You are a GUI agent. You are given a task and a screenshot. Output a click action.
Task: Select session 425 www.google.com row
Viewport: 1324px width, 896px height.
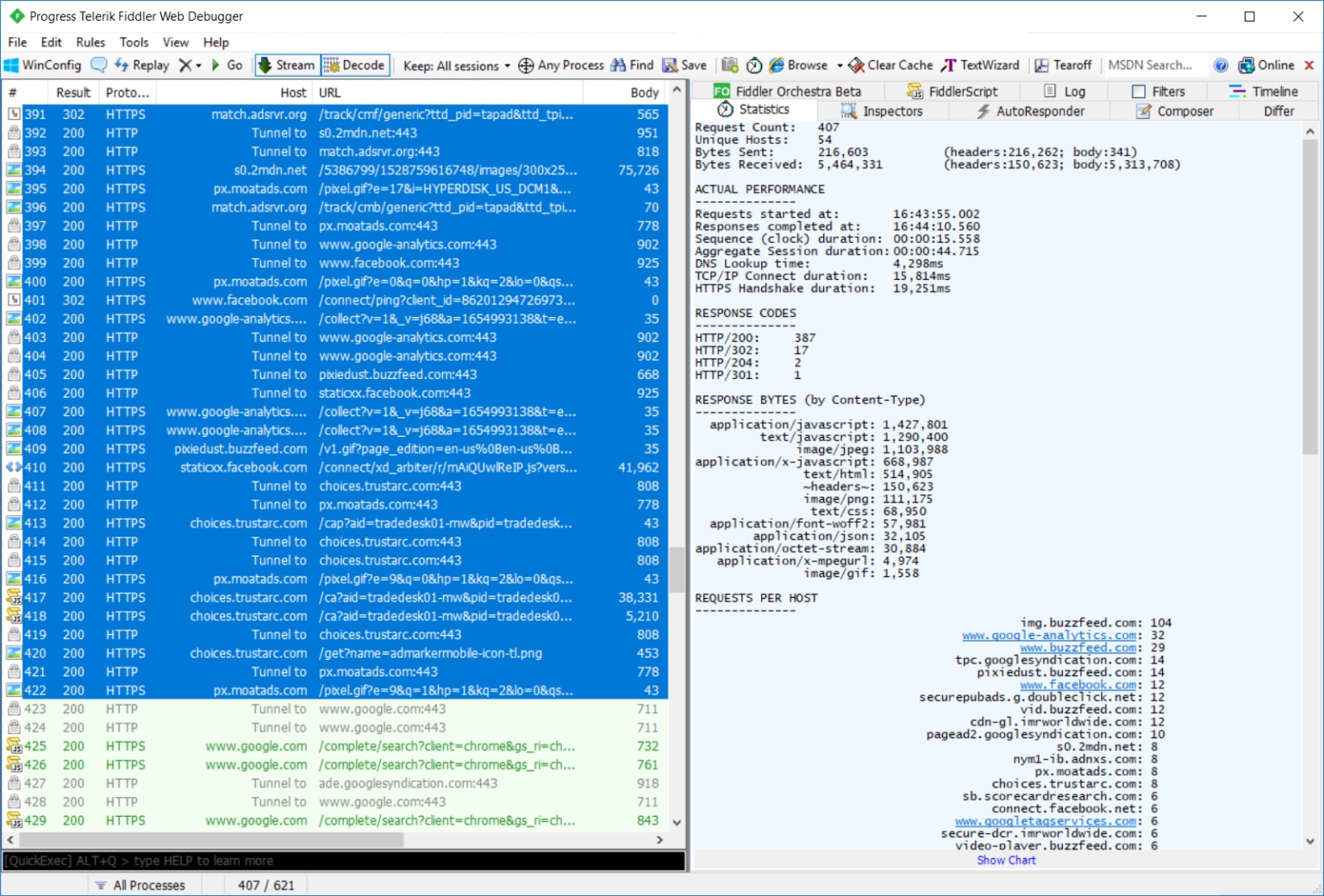[334, 747]
